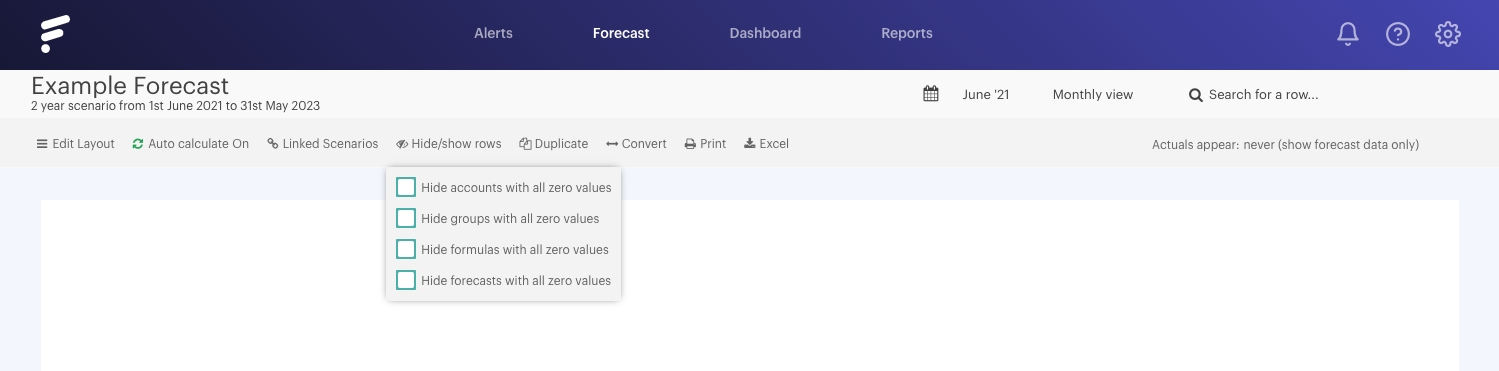
Task: Go to the Reports tab
Action: (907, 33)
